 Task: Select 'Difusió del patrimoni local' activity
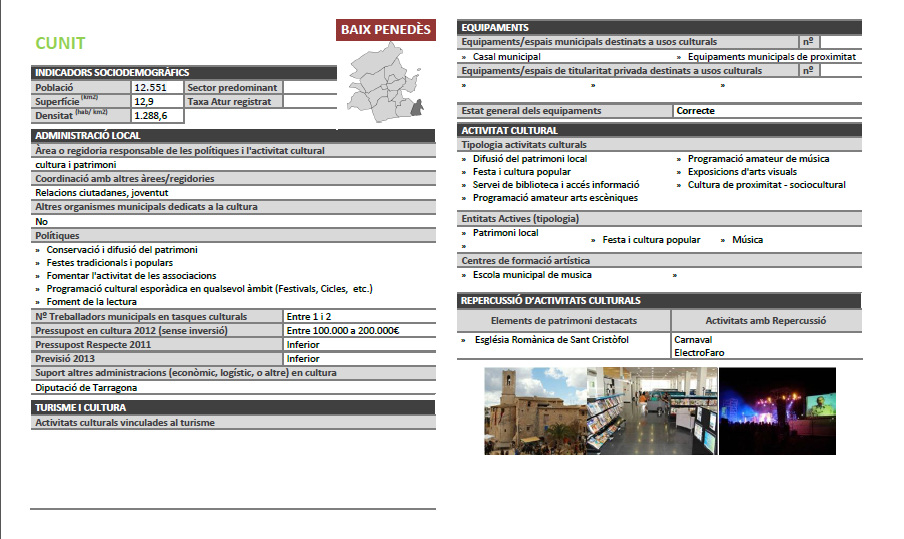click(x=530, y=159)
